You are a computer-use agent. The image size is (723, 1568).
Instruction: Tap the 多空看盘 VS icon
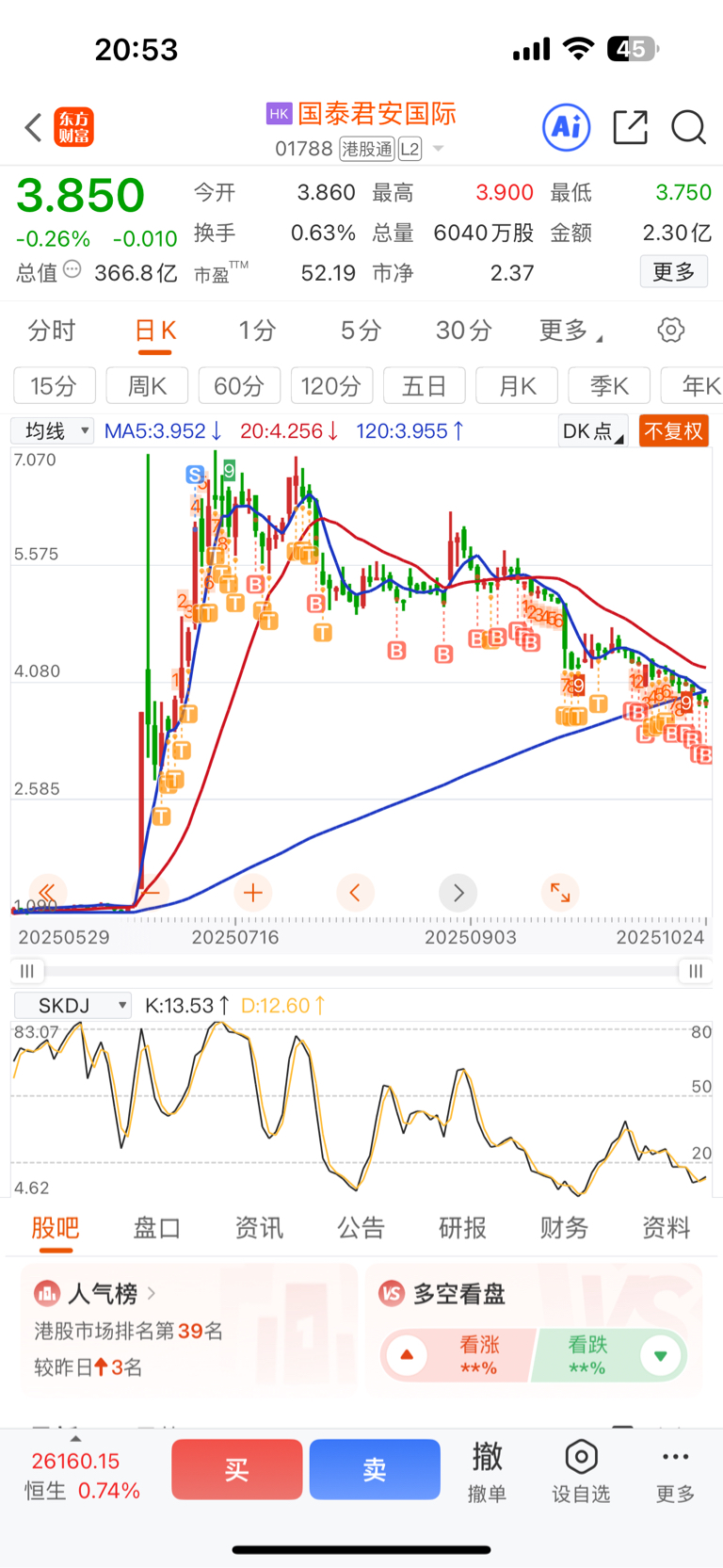(392, 1293)
